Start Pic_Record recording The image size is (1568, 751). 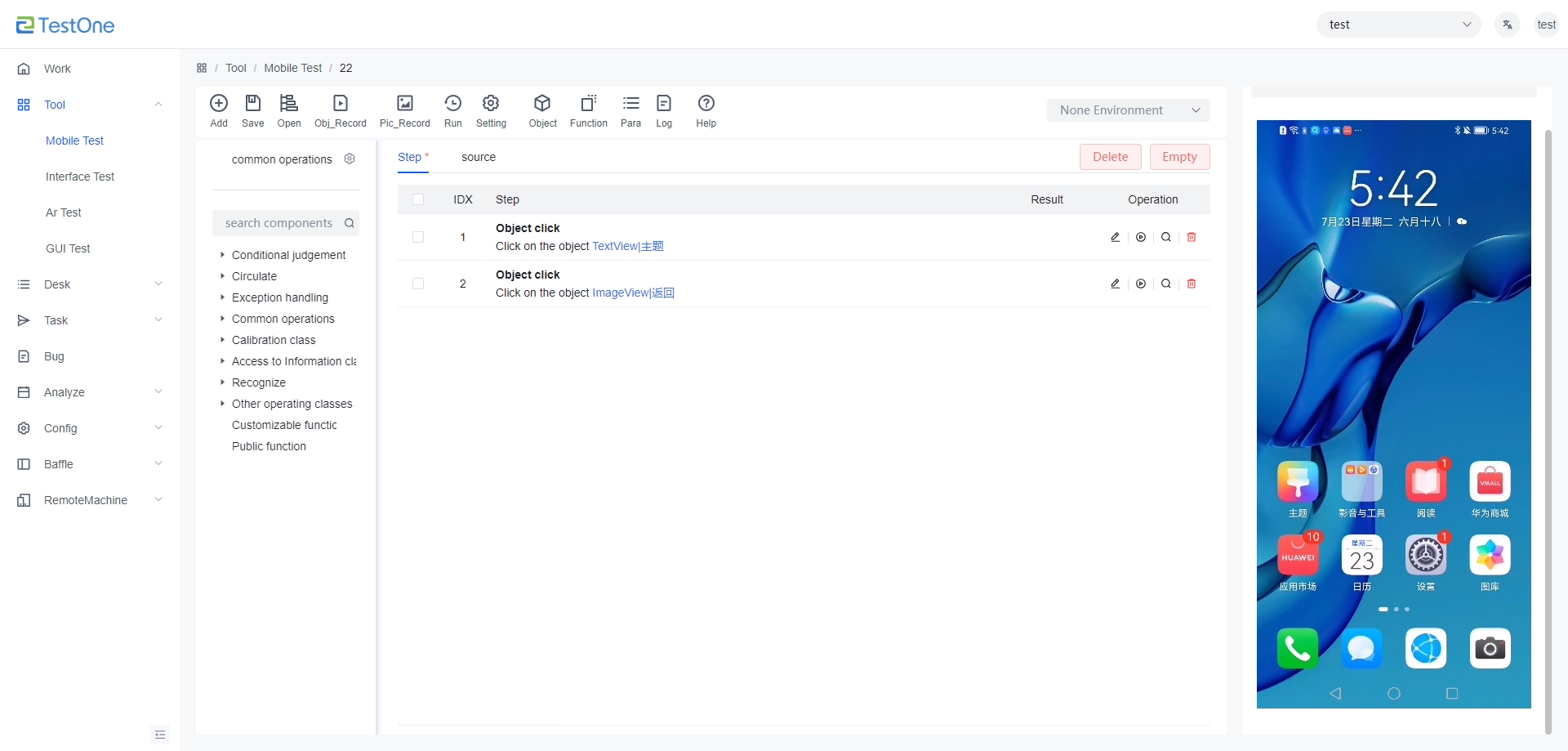[405, 111]
